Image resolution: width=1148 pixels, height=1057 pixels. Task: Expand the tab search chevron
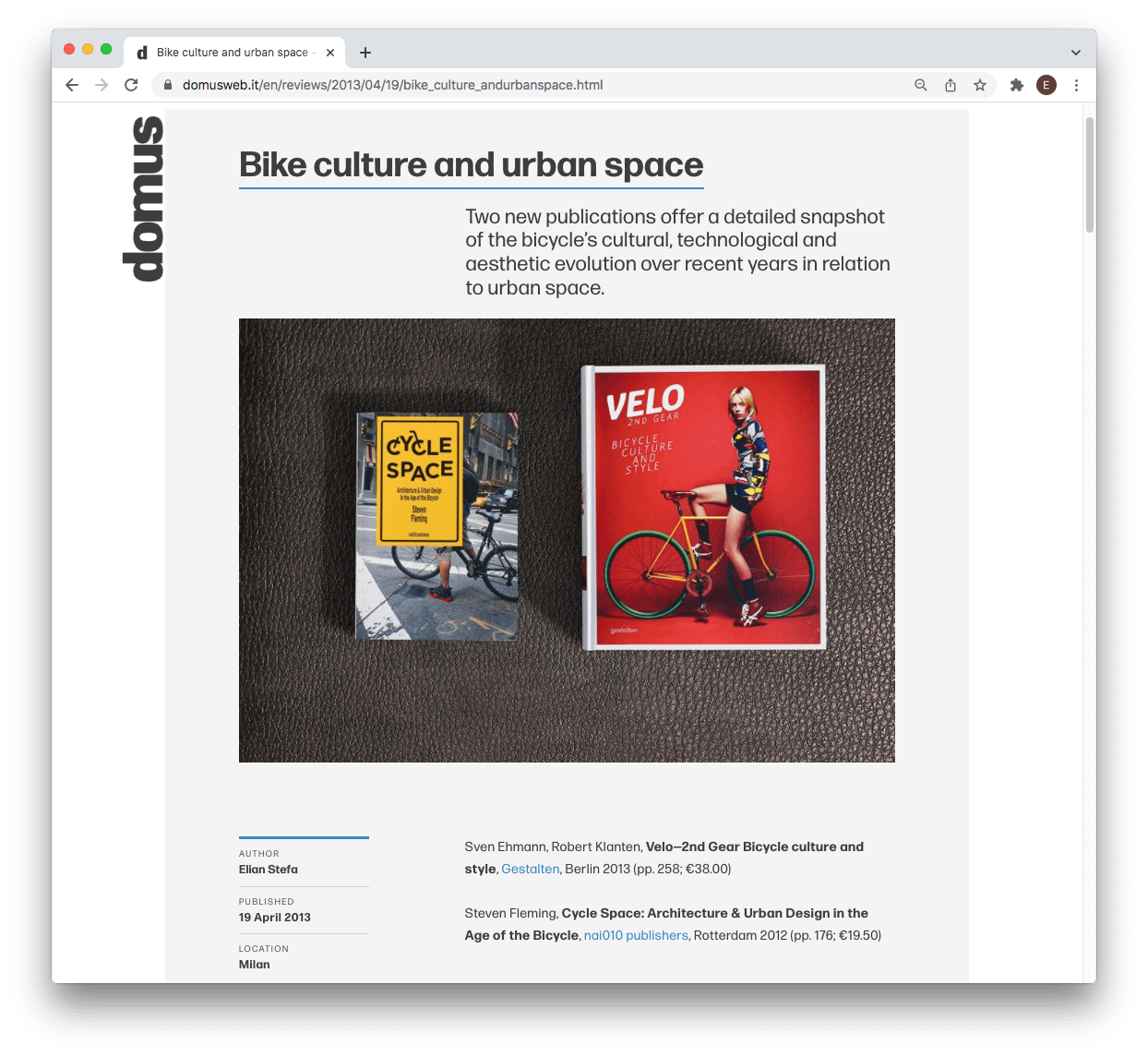(x=1075, y=53)
